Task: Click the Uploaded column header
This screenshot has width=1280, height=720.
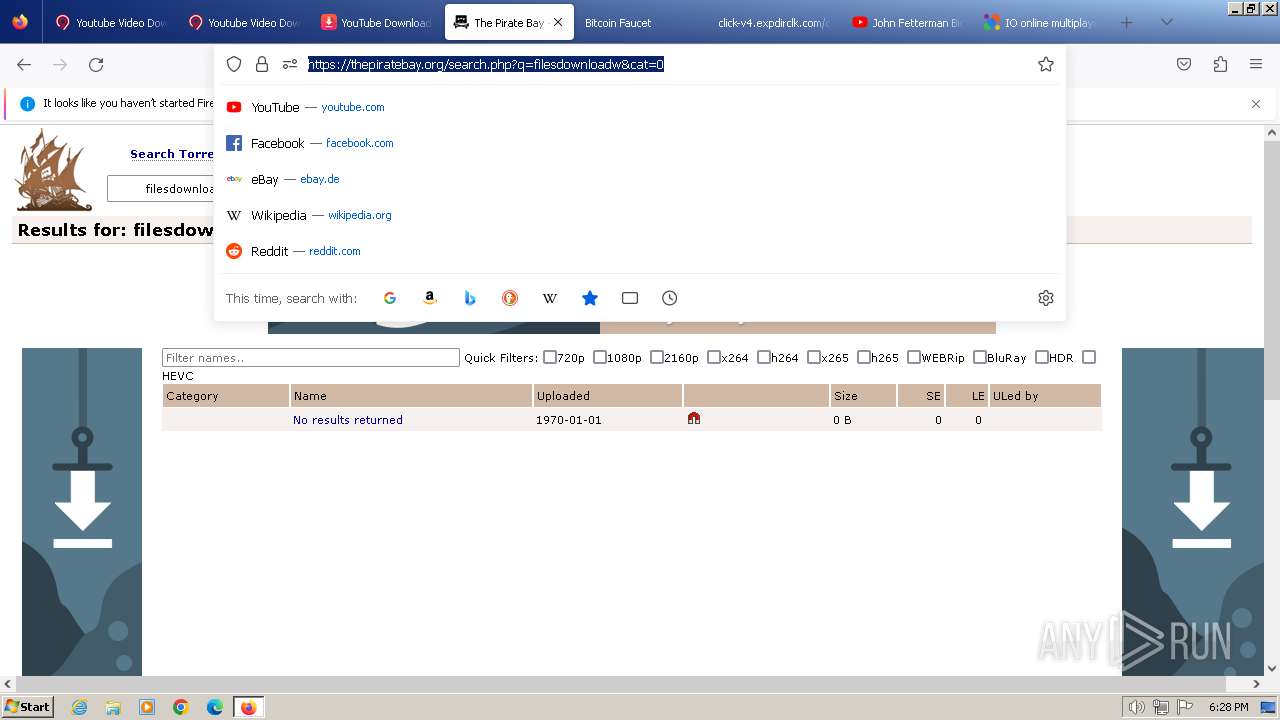Action: tap(607, 396)
